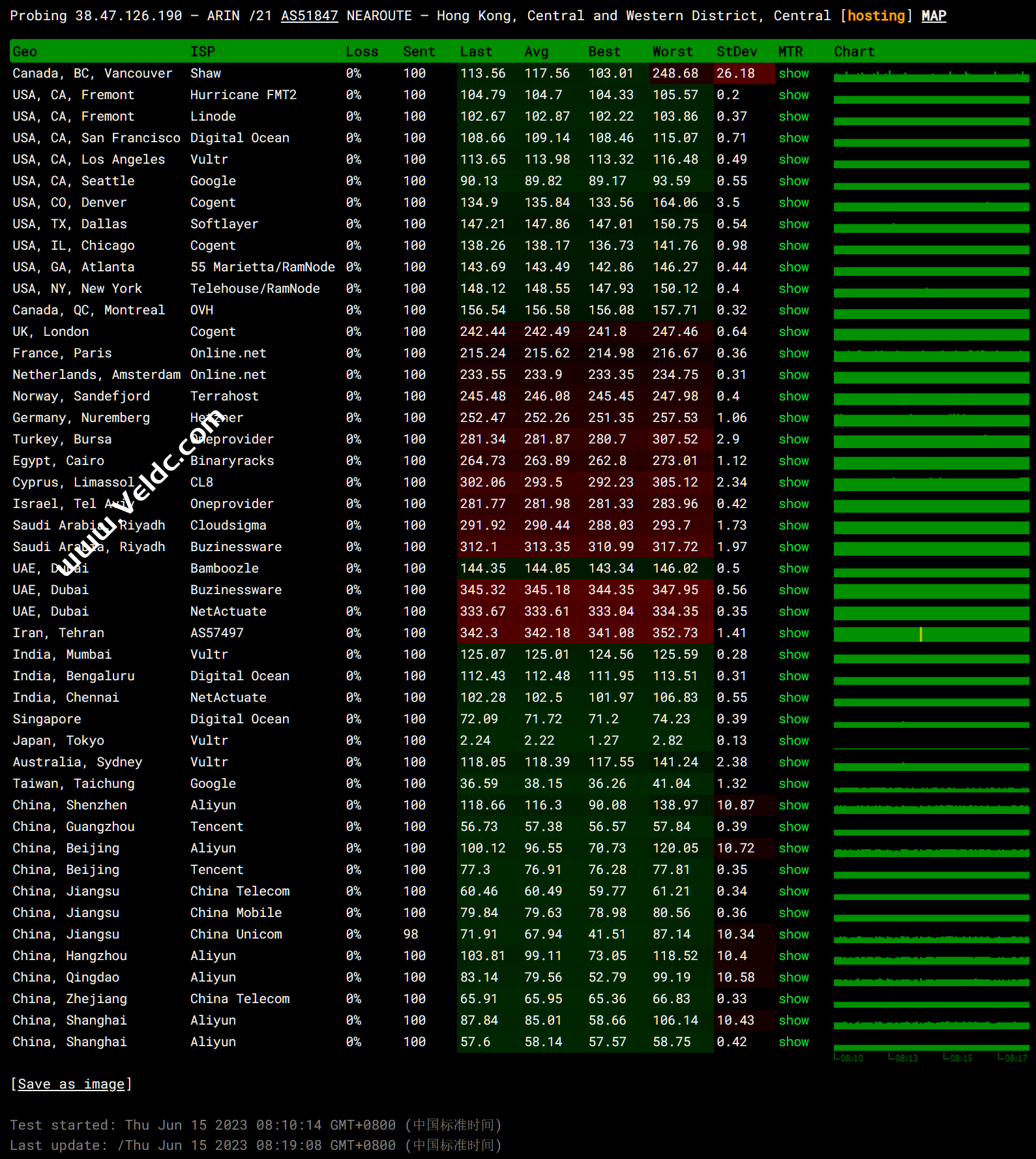Viewport: 1036px width, 1159px height.
Task: Click the Iran, Tehran latency chart
Action: click(931, 633)
